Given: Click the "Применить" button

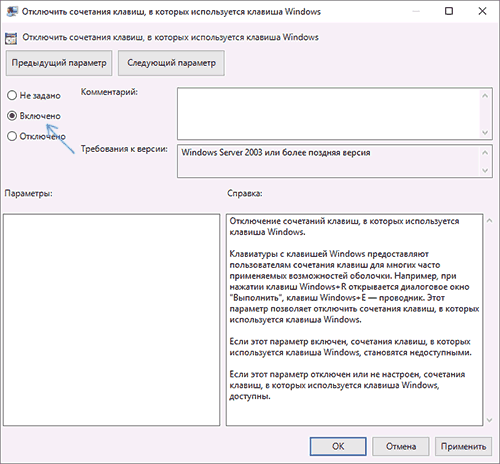Looking at the screenshot, I should [463, 446].
